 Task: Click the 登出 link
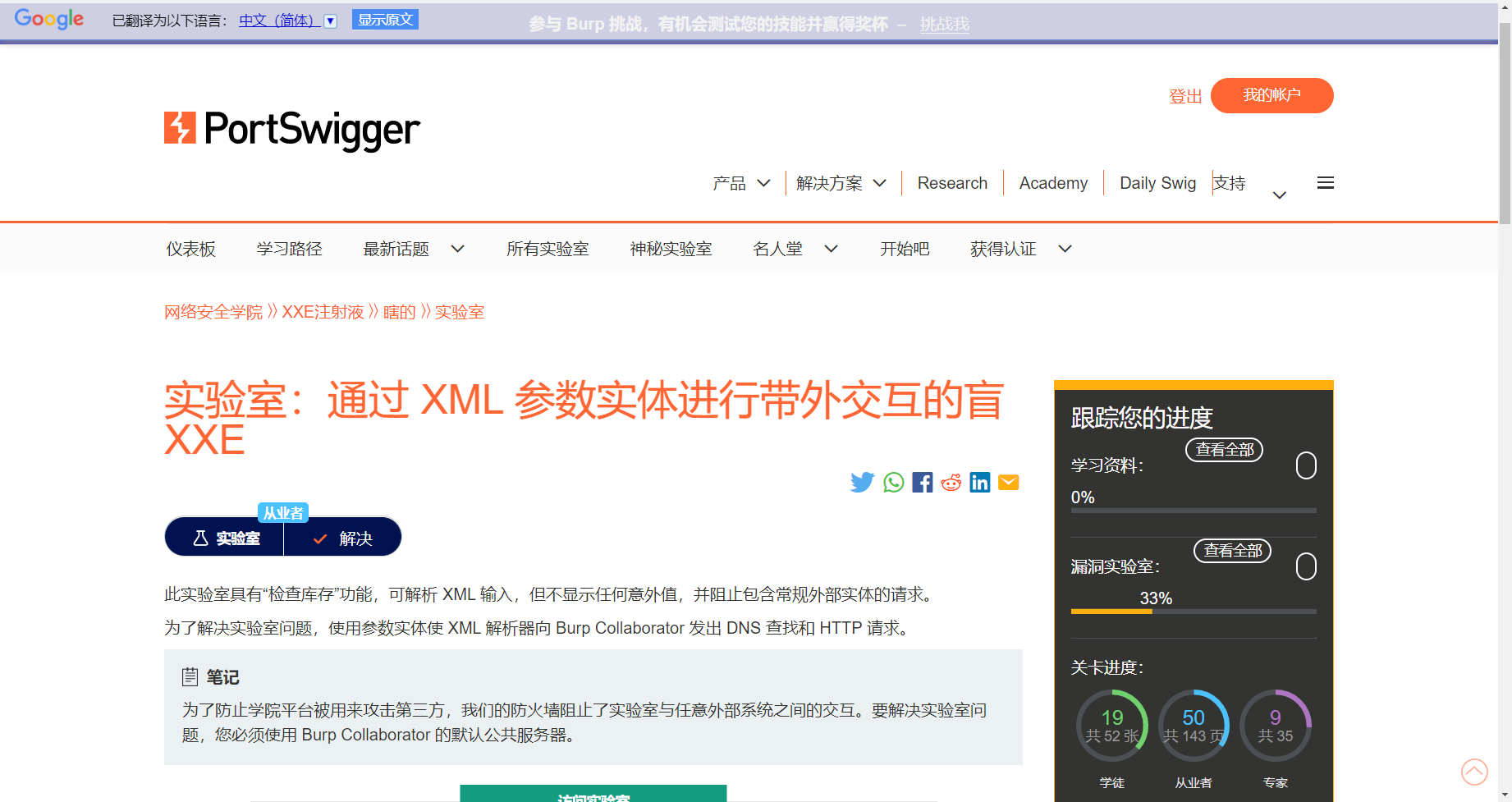tap(1185, 96)
